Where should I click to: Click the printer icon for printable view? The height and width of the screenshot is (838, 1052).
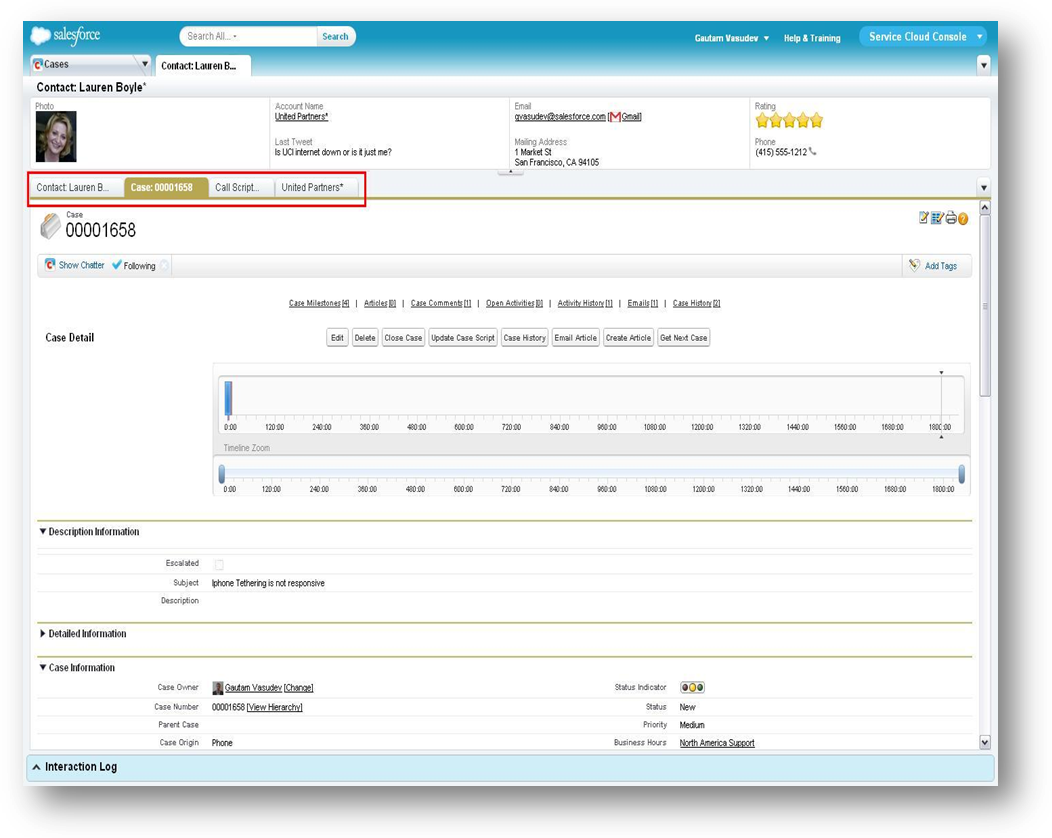tap(950, 218)
